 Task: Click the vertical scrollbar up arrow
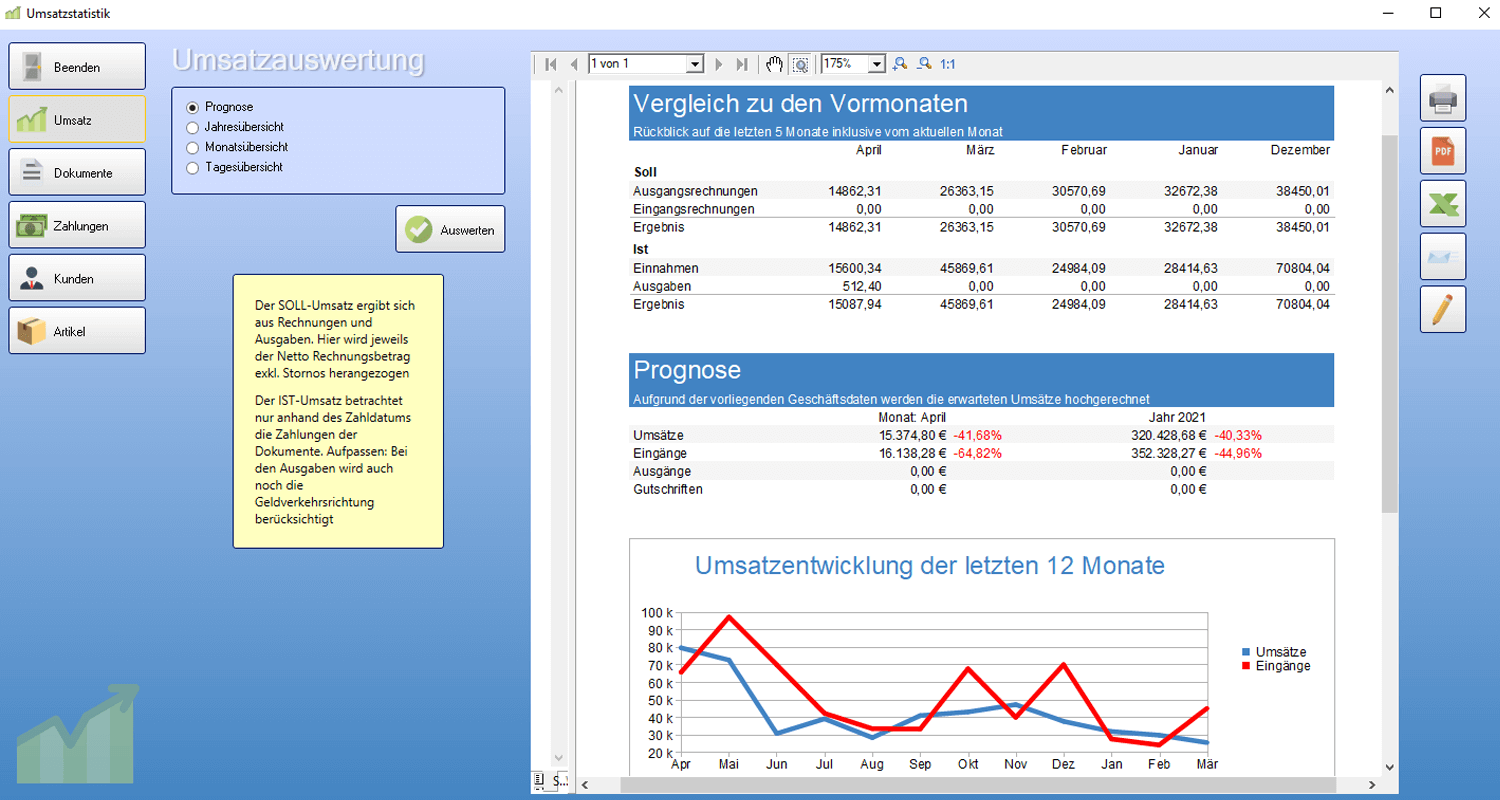pos(1390,90)
